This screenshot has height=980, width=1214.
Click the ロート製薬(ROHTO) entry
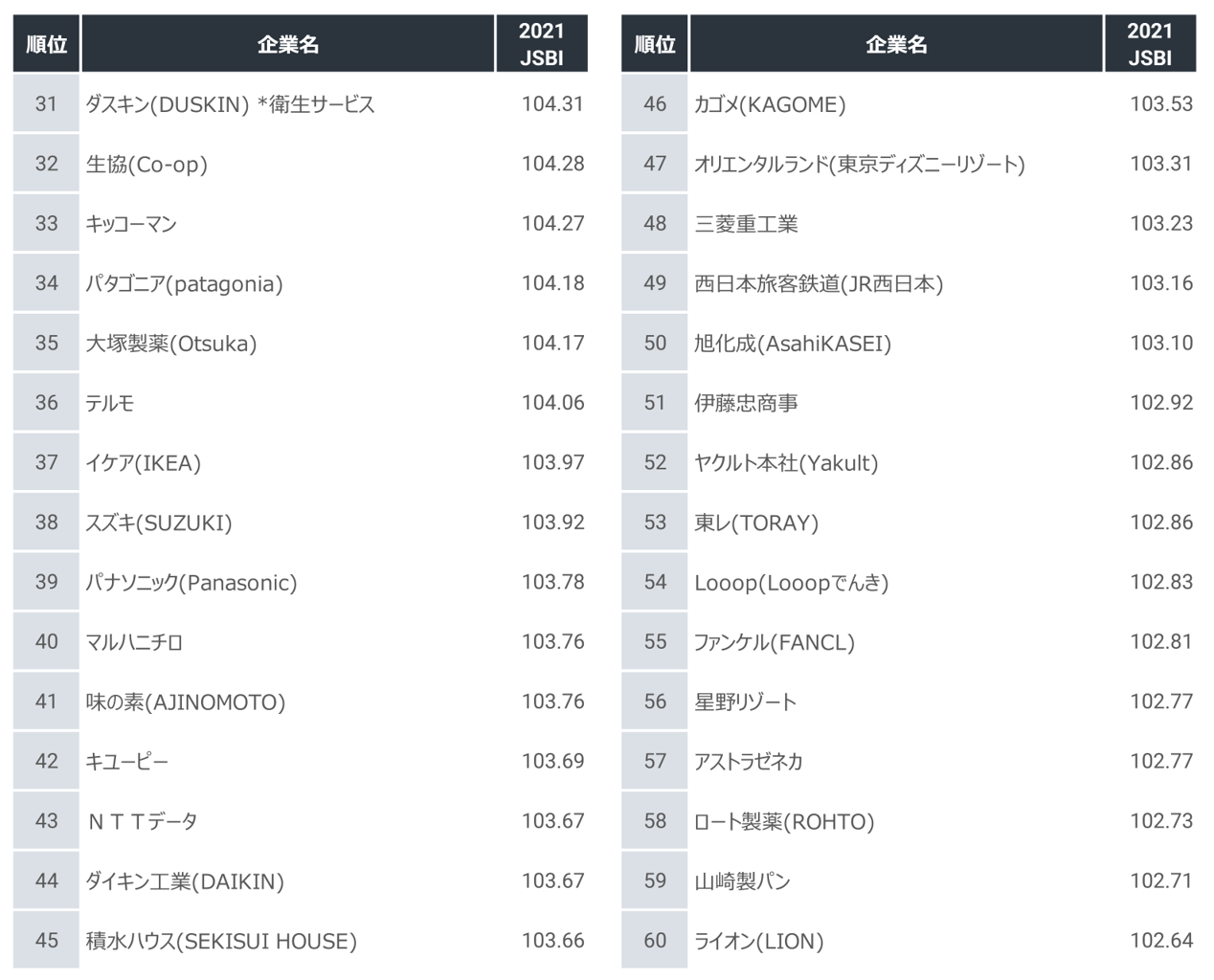(784, 821)
